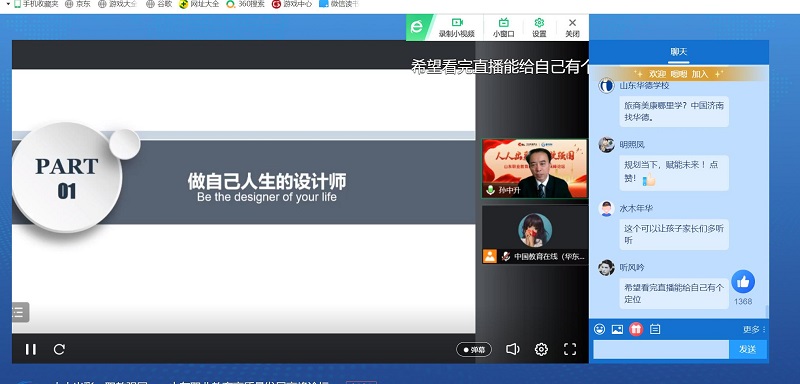Expand the bookmarks bar dropdown arrow

8,4
